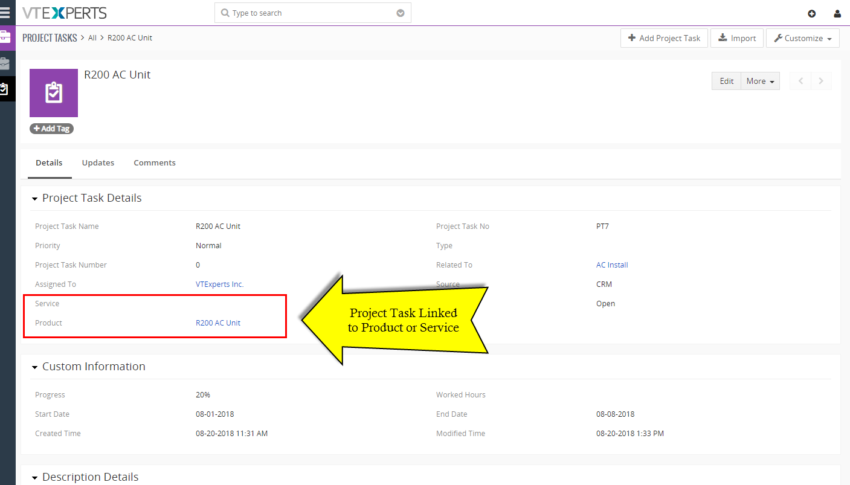Screen dimensions: 850x485
Task: Switch to the Details tab
Action: [49, 163]
